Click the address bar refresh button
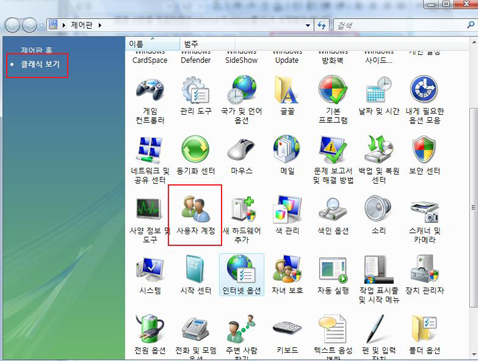 322,25
